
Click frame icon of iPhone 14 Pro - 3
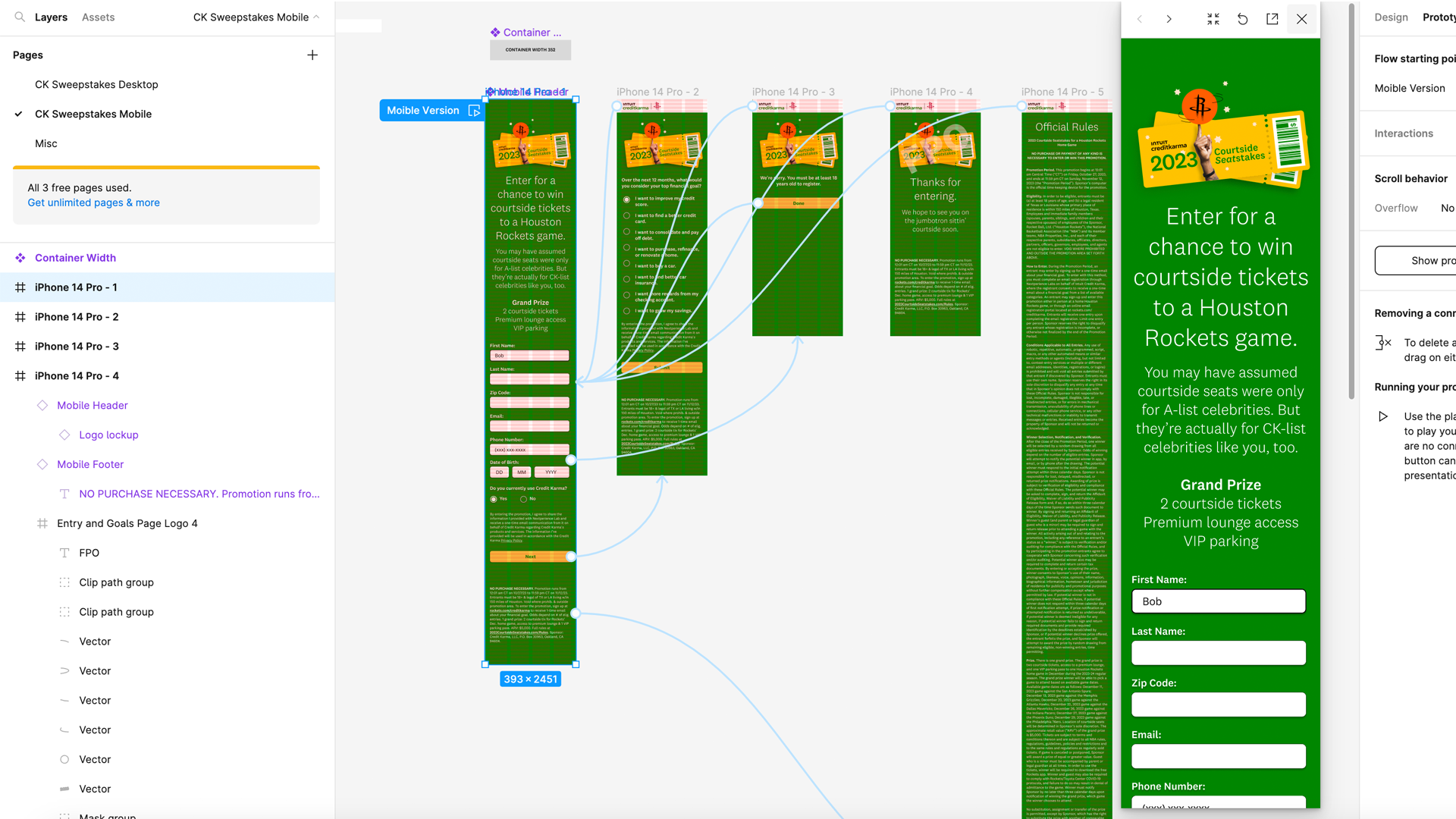point(20,347)
